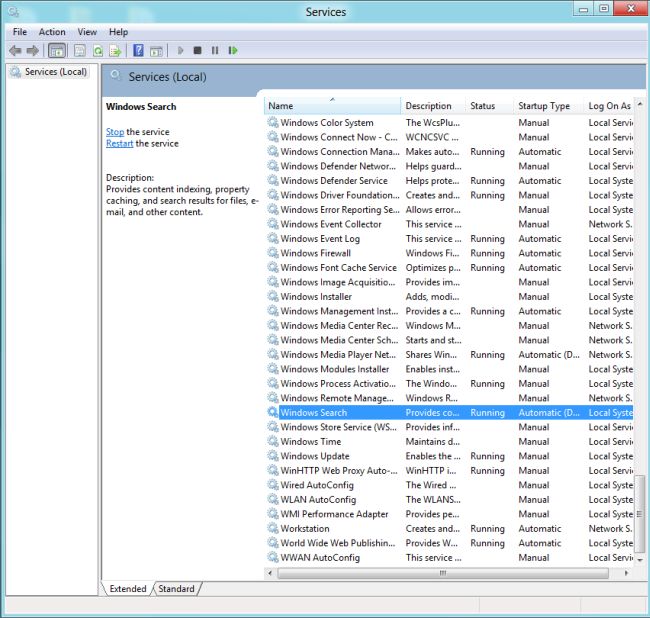This screenshot has width=650, height=618.
Task: Click the Refresh toolbar icon
Action: tap(97, 51)
